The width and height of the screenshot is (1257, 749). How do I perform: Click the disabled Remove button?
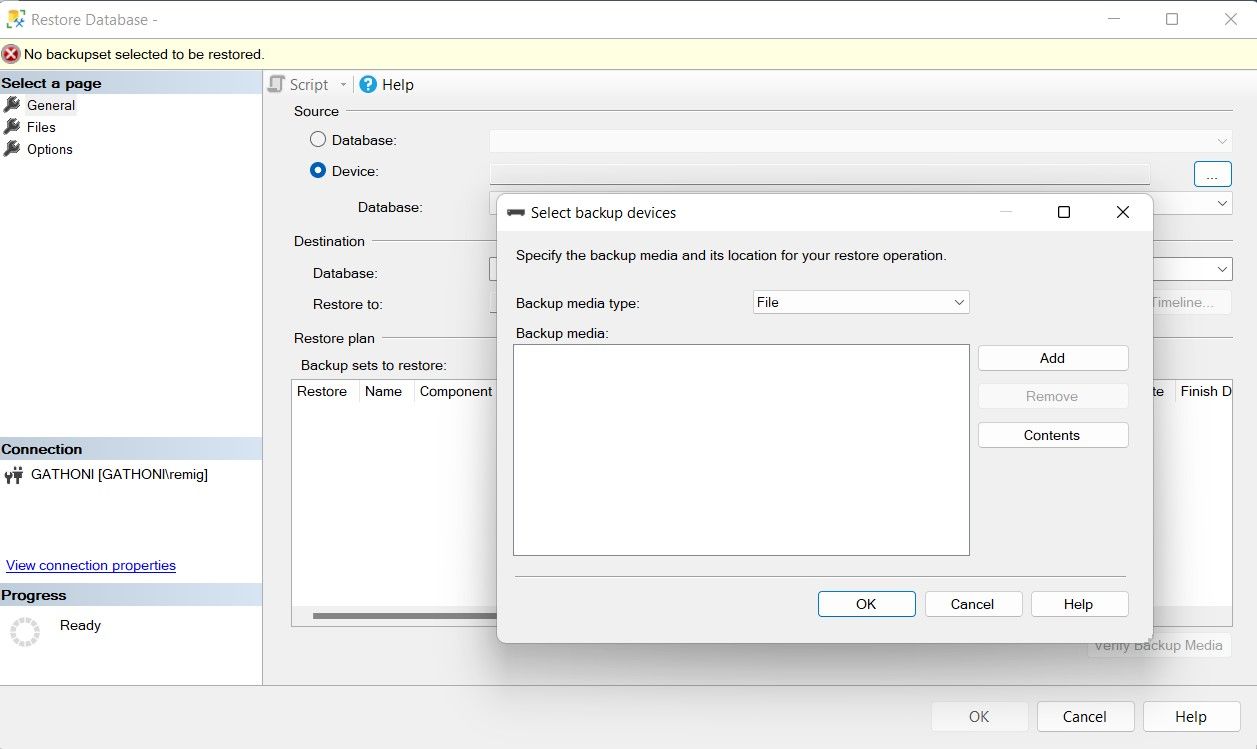[1053, 396]
